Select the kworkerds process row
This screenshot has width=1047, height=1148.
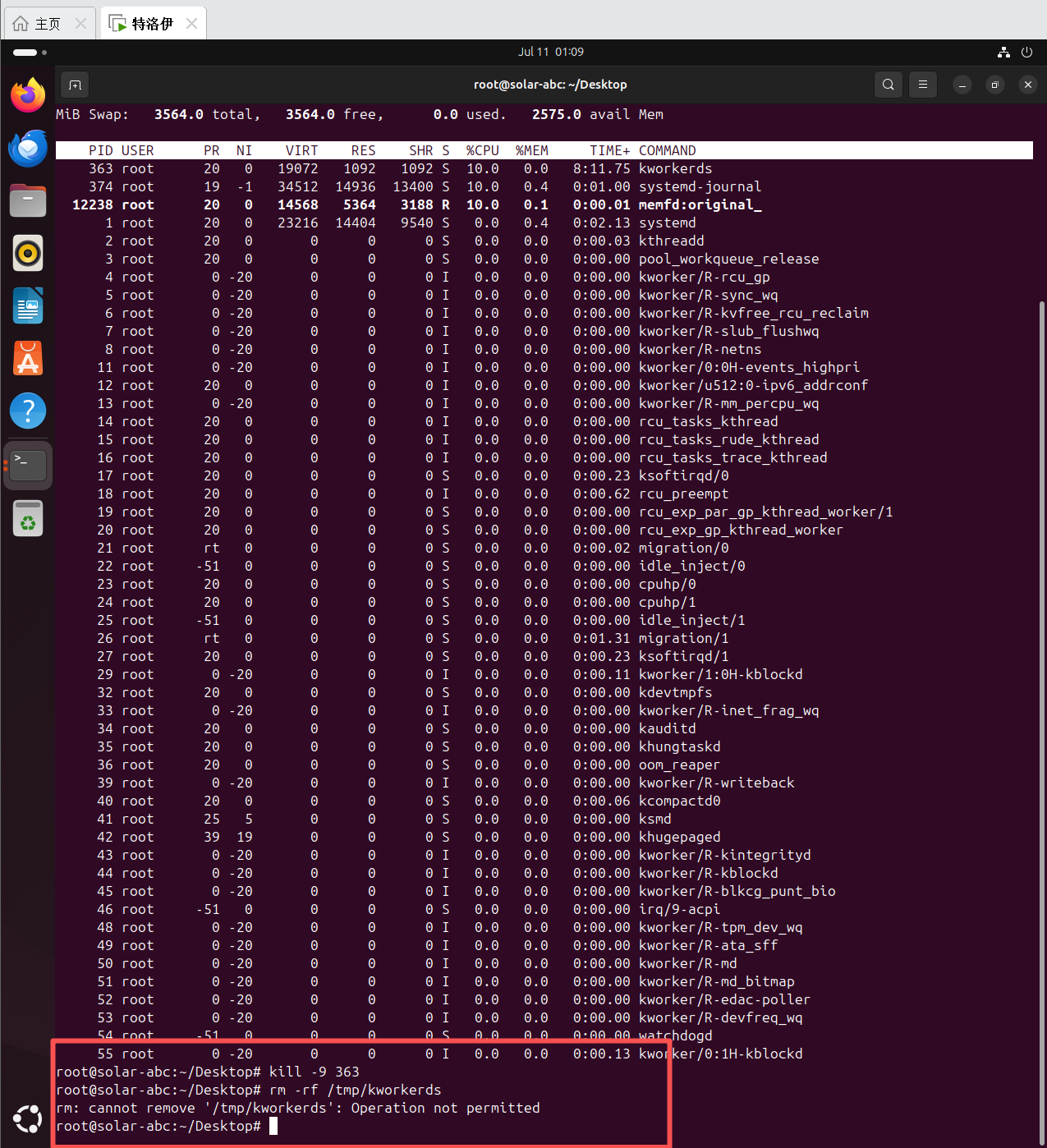click(544, 168)
